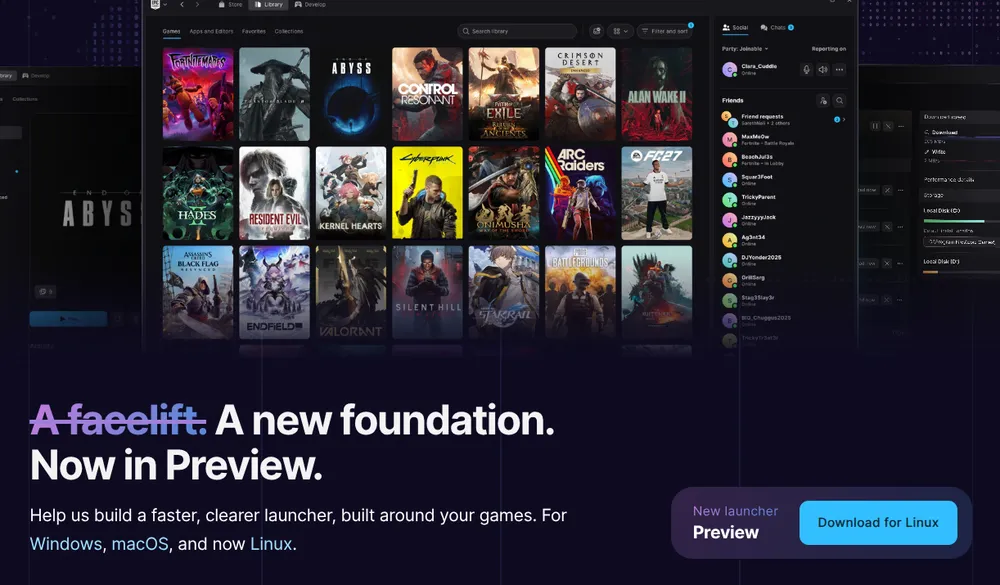Follow the Windows link
The width and height of the screenshot is (1000, 585).
66,544
